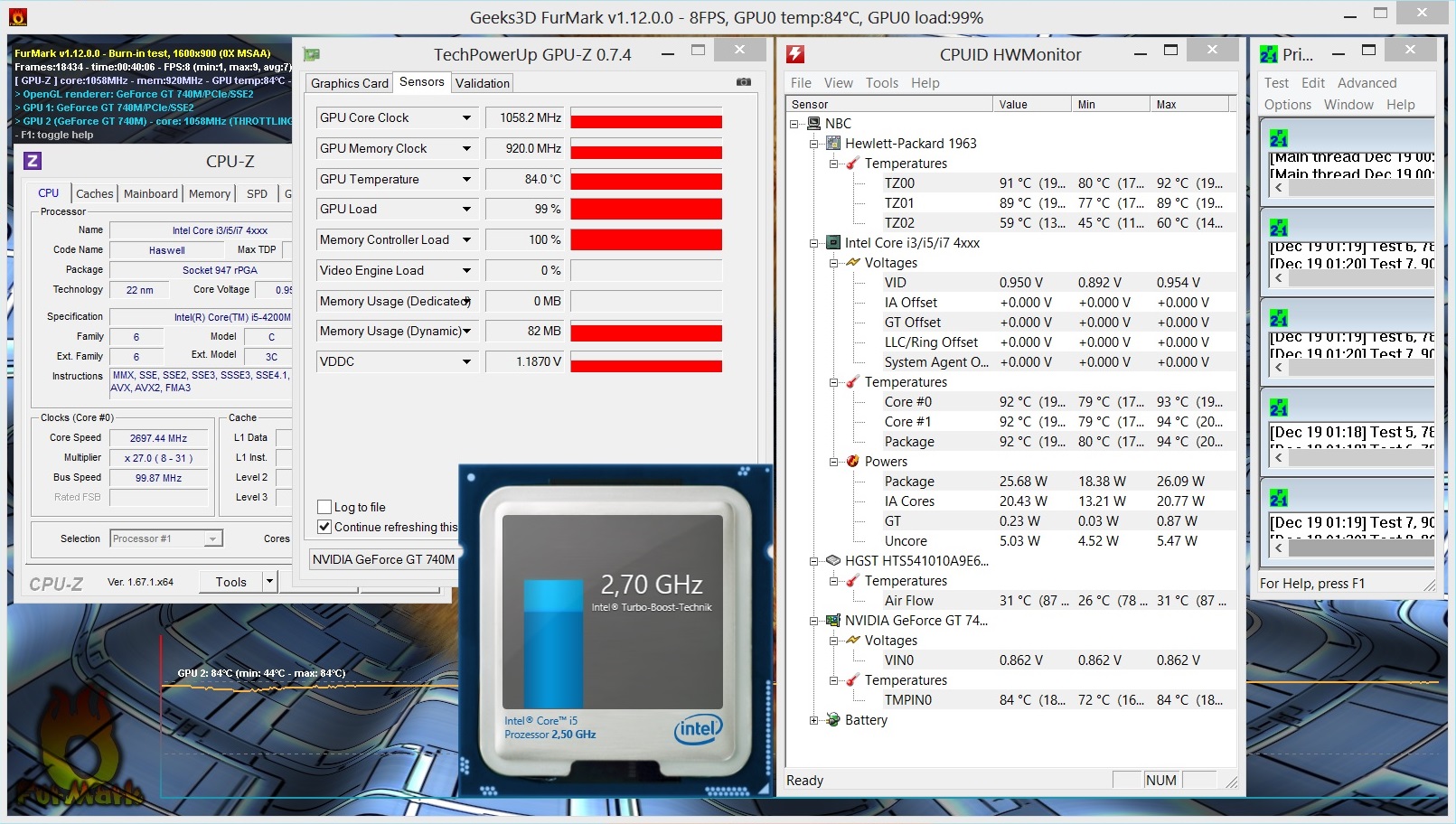Image resolution: width=1456 pixels, height=824 pixels.
Task: Click the Turbo Boost blue frequency bar
Action: [554, 644]
